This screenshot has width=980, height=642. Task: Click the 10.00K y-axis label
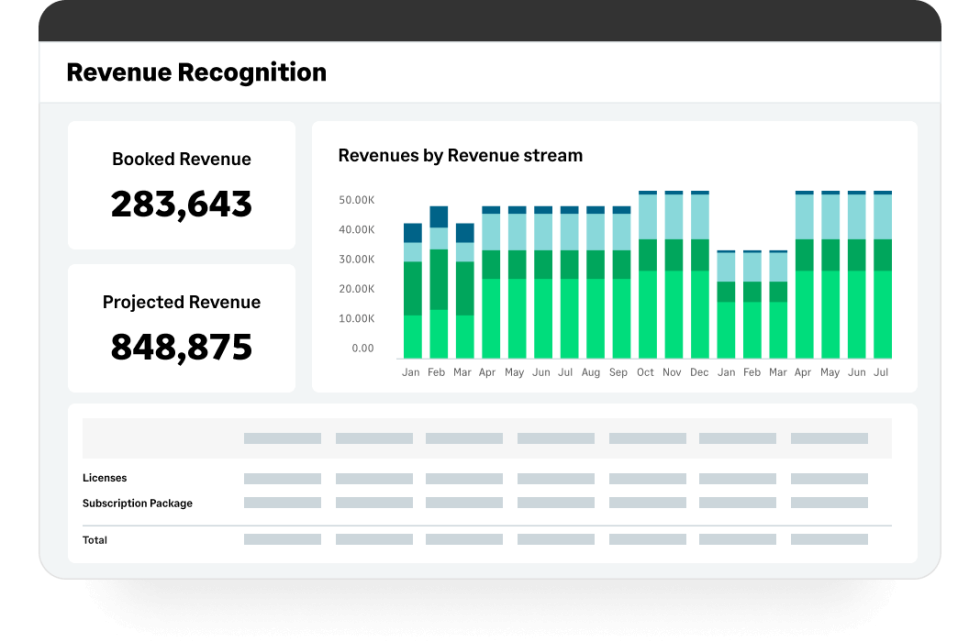coord(356,318)
